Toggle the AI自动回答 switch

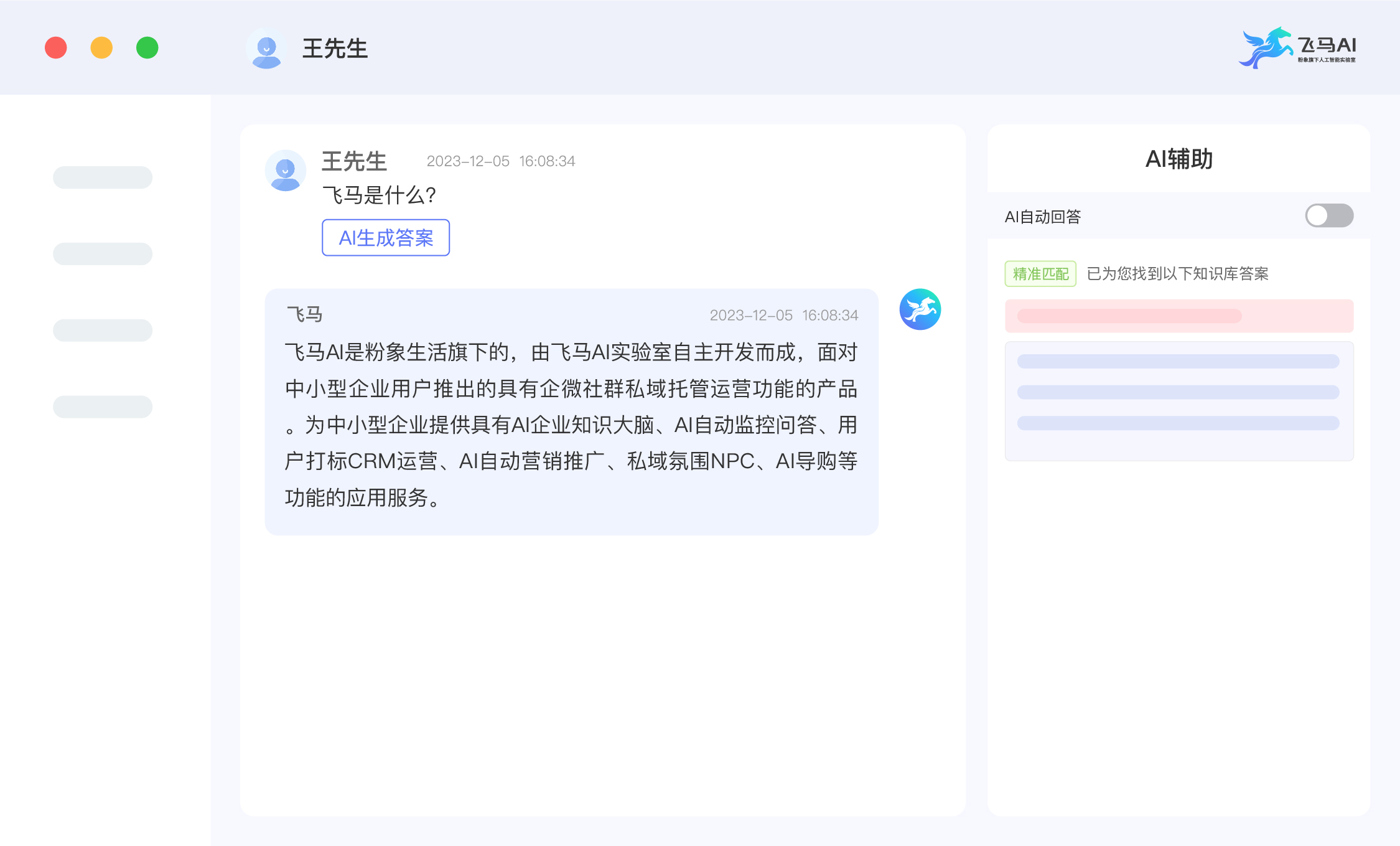(1329, 216)
